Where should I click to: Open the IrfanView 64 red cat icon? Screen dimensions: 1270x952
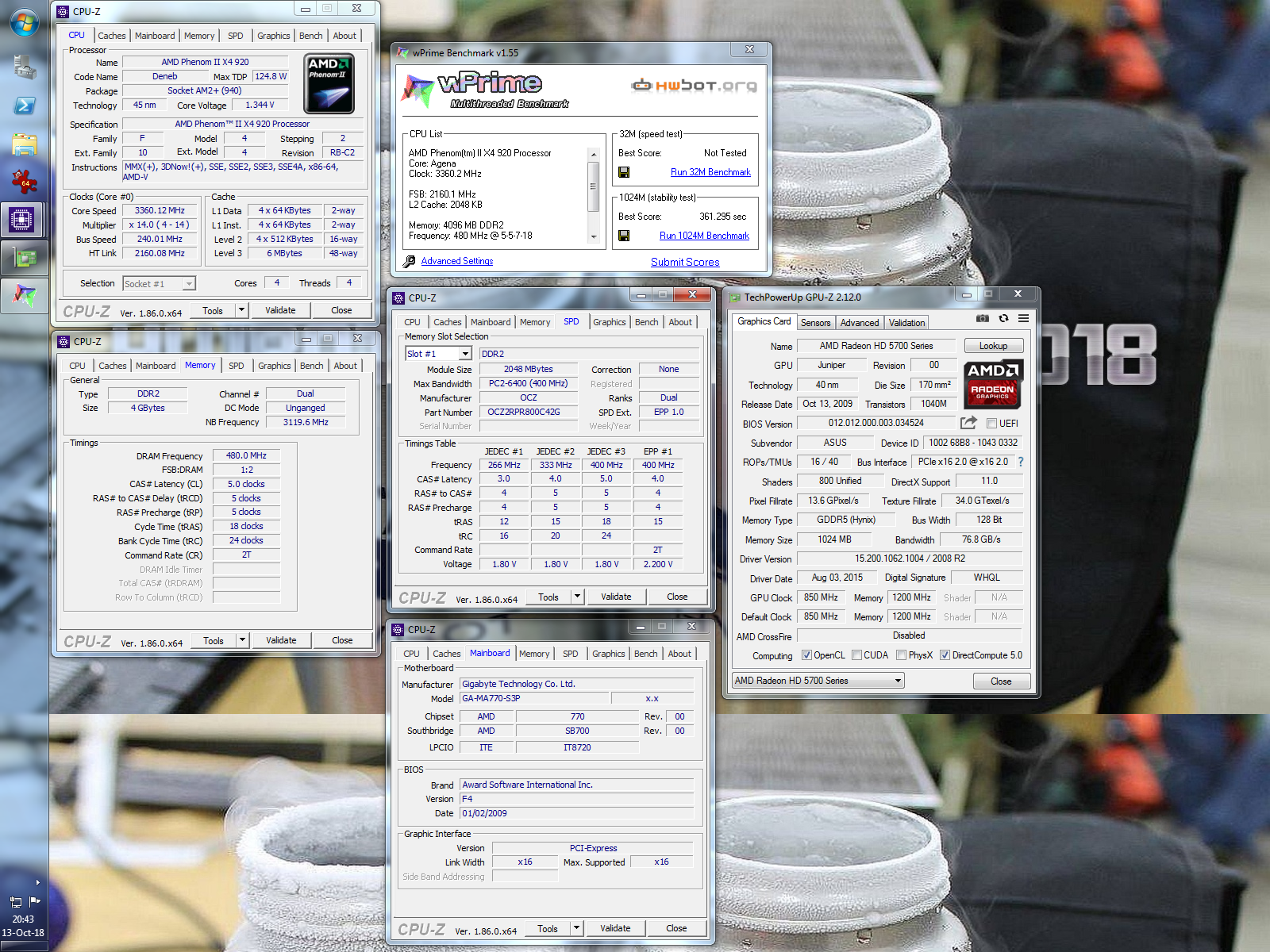point(24,181)
